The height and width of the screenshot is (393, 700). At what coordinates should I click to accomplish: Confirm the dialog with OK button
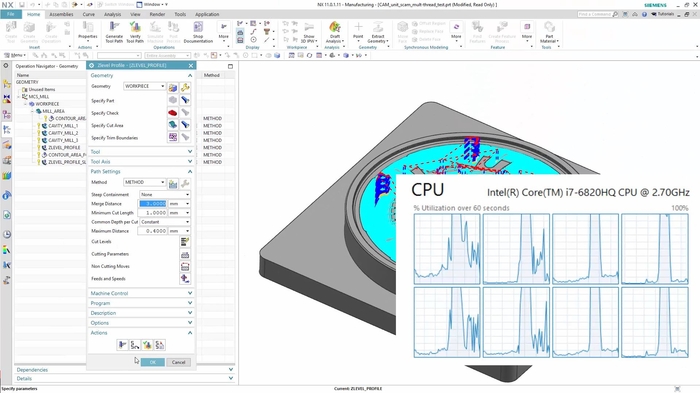point(153,362)
